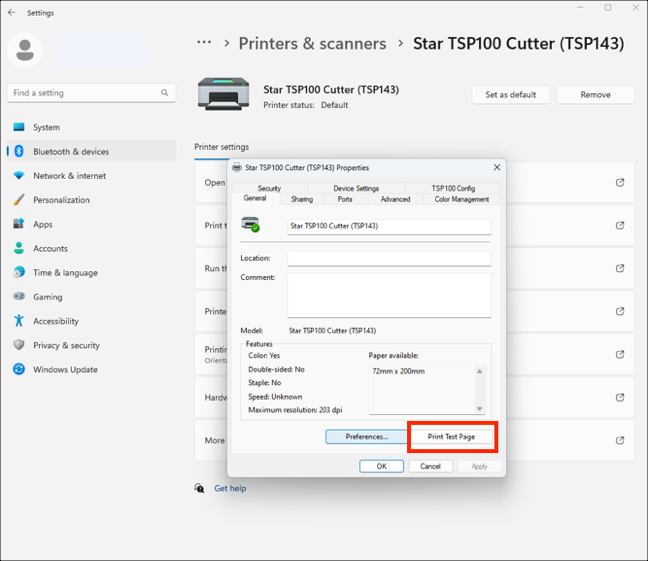648x561 pixels.
Task: Switch to the Color Management tab
Action: point(462,199)
